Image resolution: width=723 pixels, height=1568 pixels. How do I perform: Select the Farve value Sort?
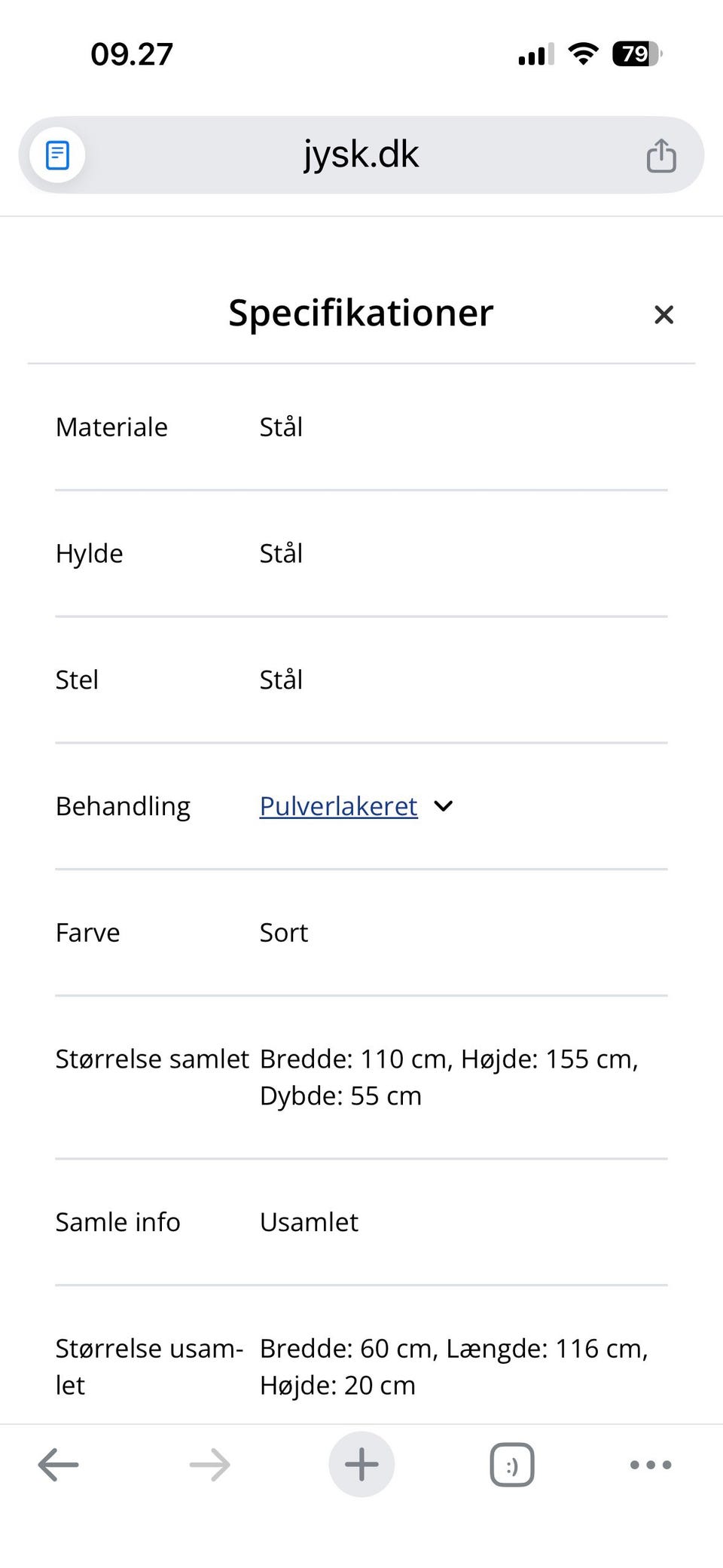click(284, 933)
